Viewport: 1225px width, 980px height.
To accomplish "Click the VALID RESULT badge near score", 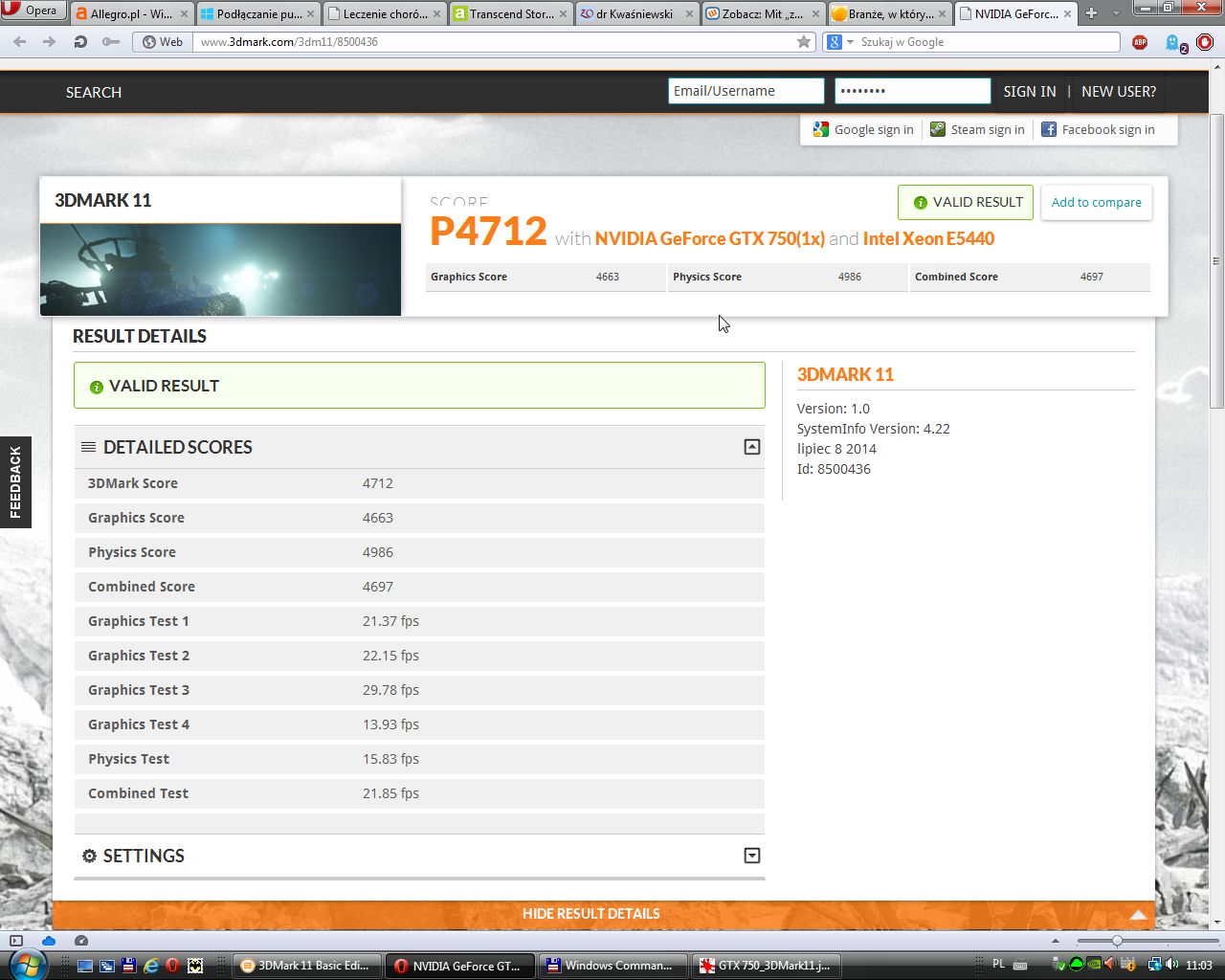I will point(966,202).
